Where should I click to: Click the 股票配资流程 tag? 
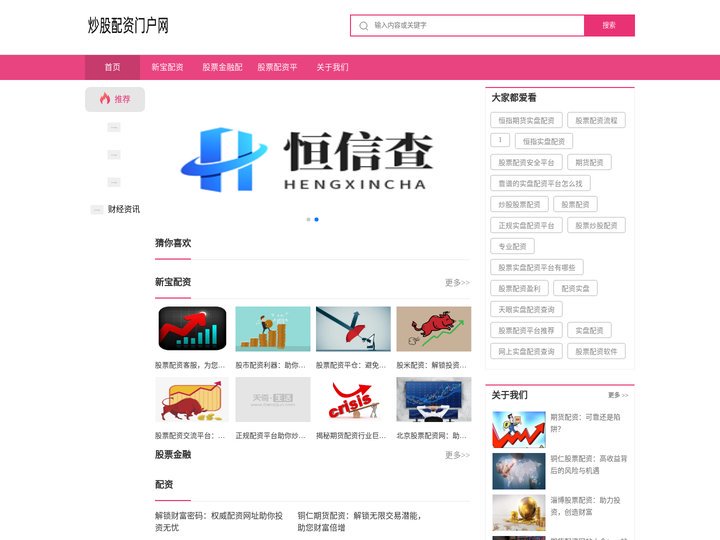tap(596, 120)
